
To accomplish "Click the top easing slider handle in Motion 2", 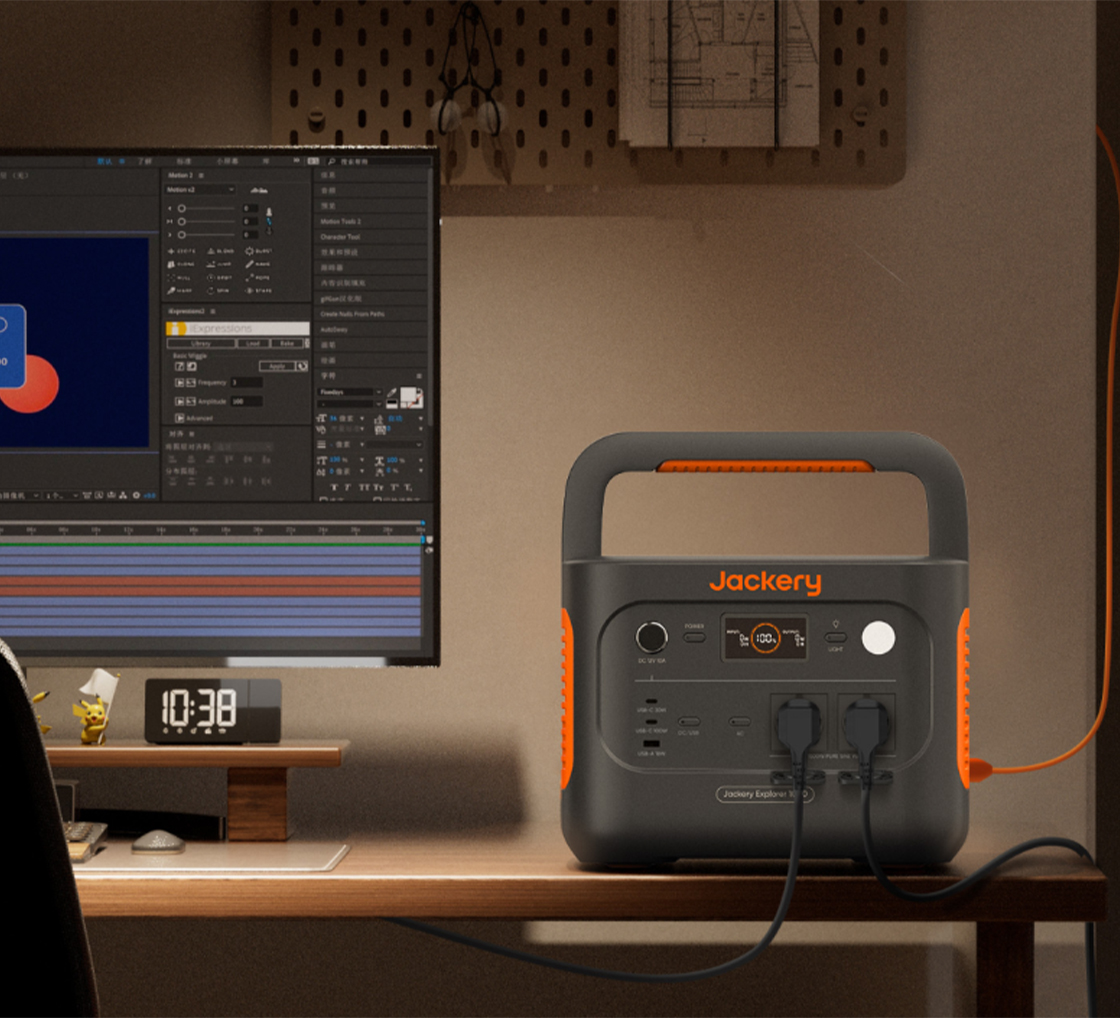I will [x=182, y=208].
